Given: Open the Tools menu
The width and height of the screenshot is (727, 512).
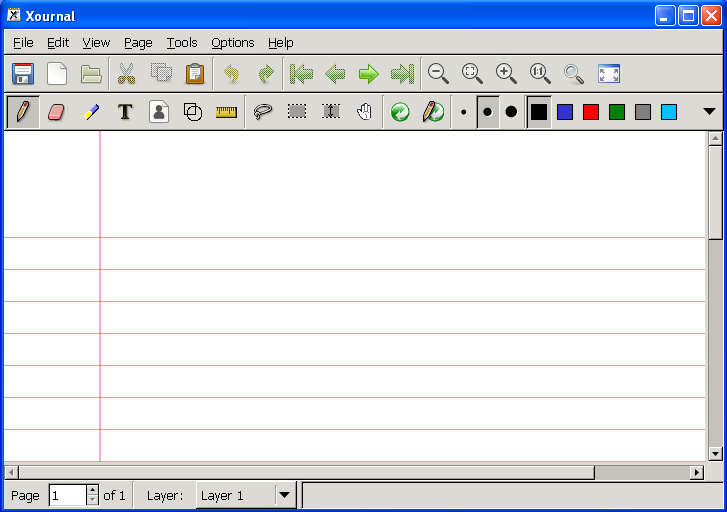Looking at the screenshot, I should 182,43.
